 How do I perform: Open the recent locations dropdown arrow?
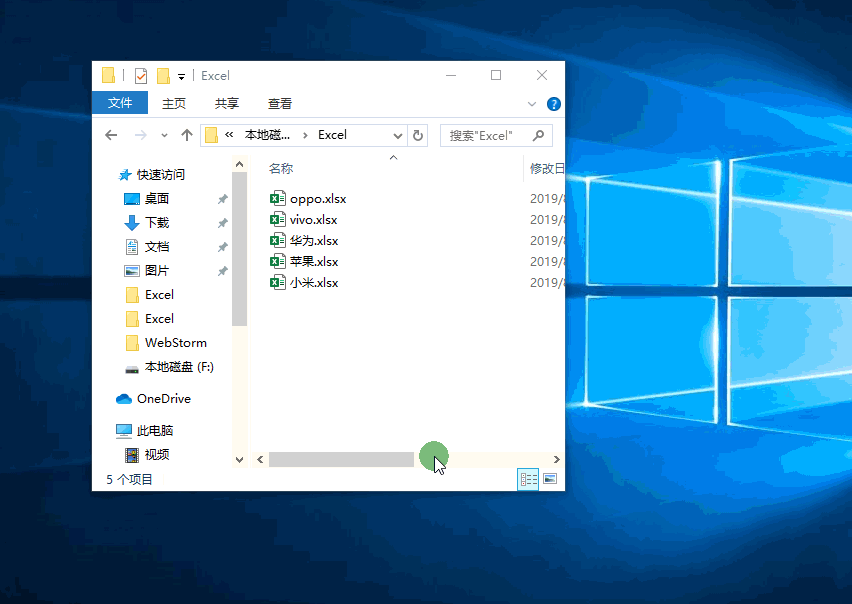165,135
